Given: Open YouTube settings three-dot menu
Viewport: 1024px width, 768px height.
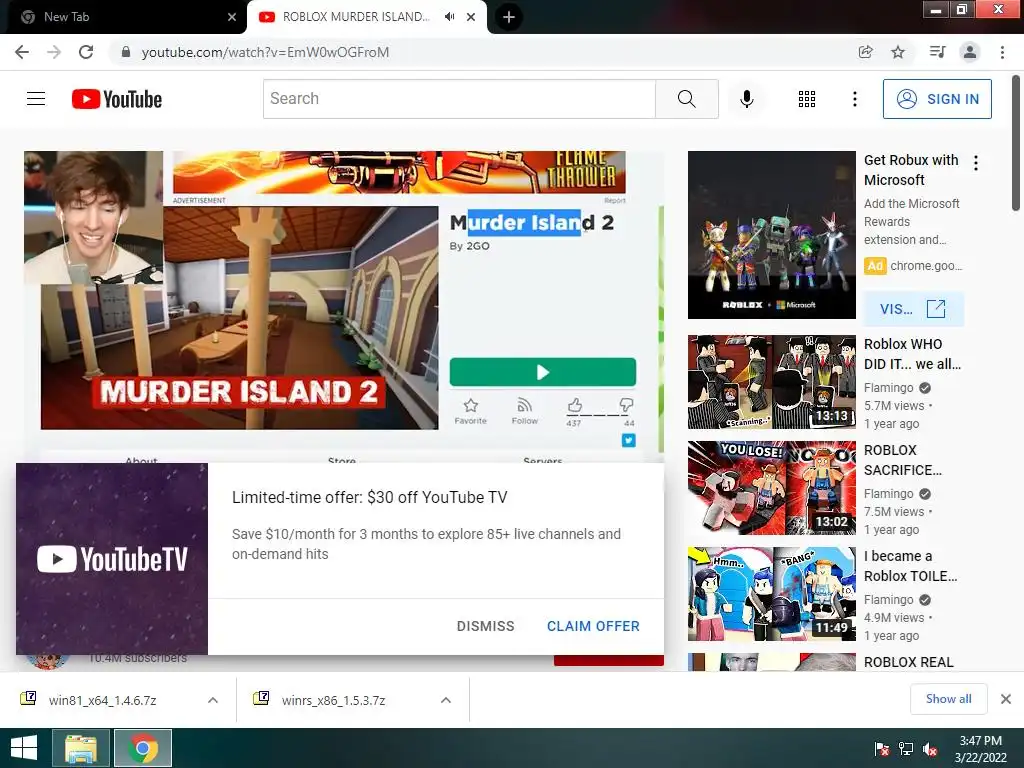Looking at the screenshot, I should [x=854, y=99].
